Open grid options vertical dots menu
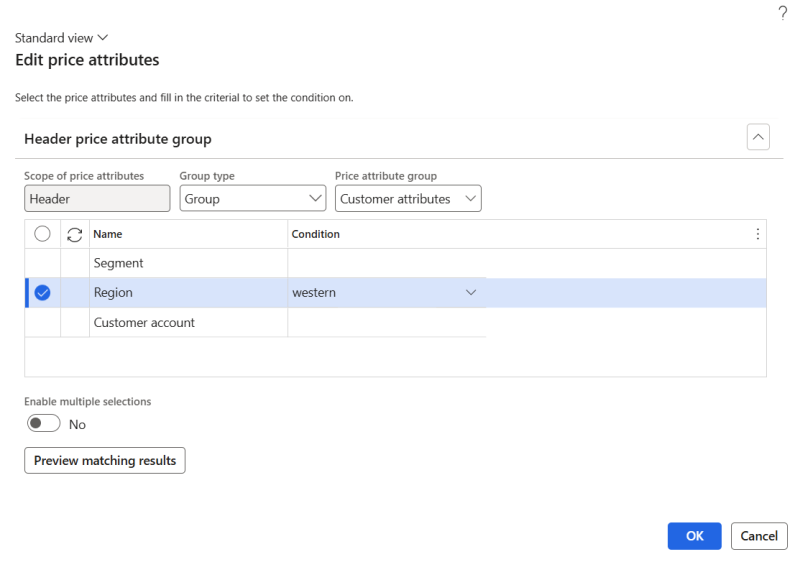The image size is (800, 562). coord(758,234)
